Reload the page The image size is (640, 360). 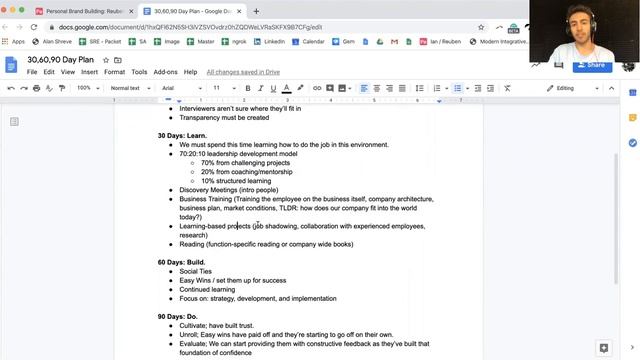tap(34, 27)
